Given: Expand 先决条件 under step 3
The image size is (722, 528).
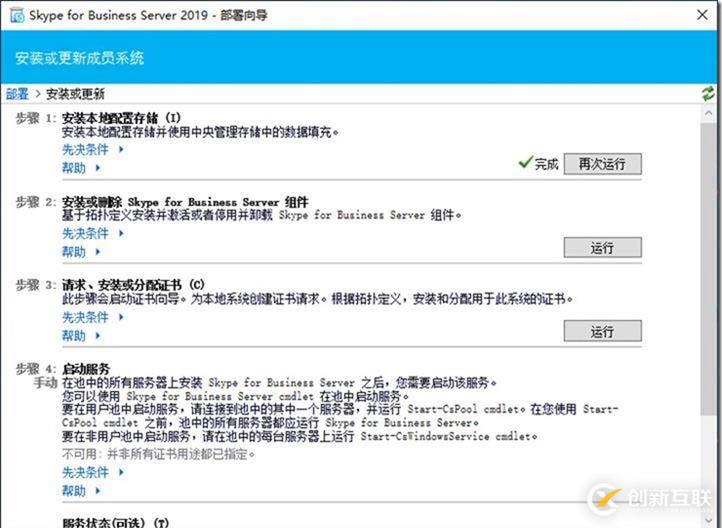Looking at the screenshot, I should [93, 317].
